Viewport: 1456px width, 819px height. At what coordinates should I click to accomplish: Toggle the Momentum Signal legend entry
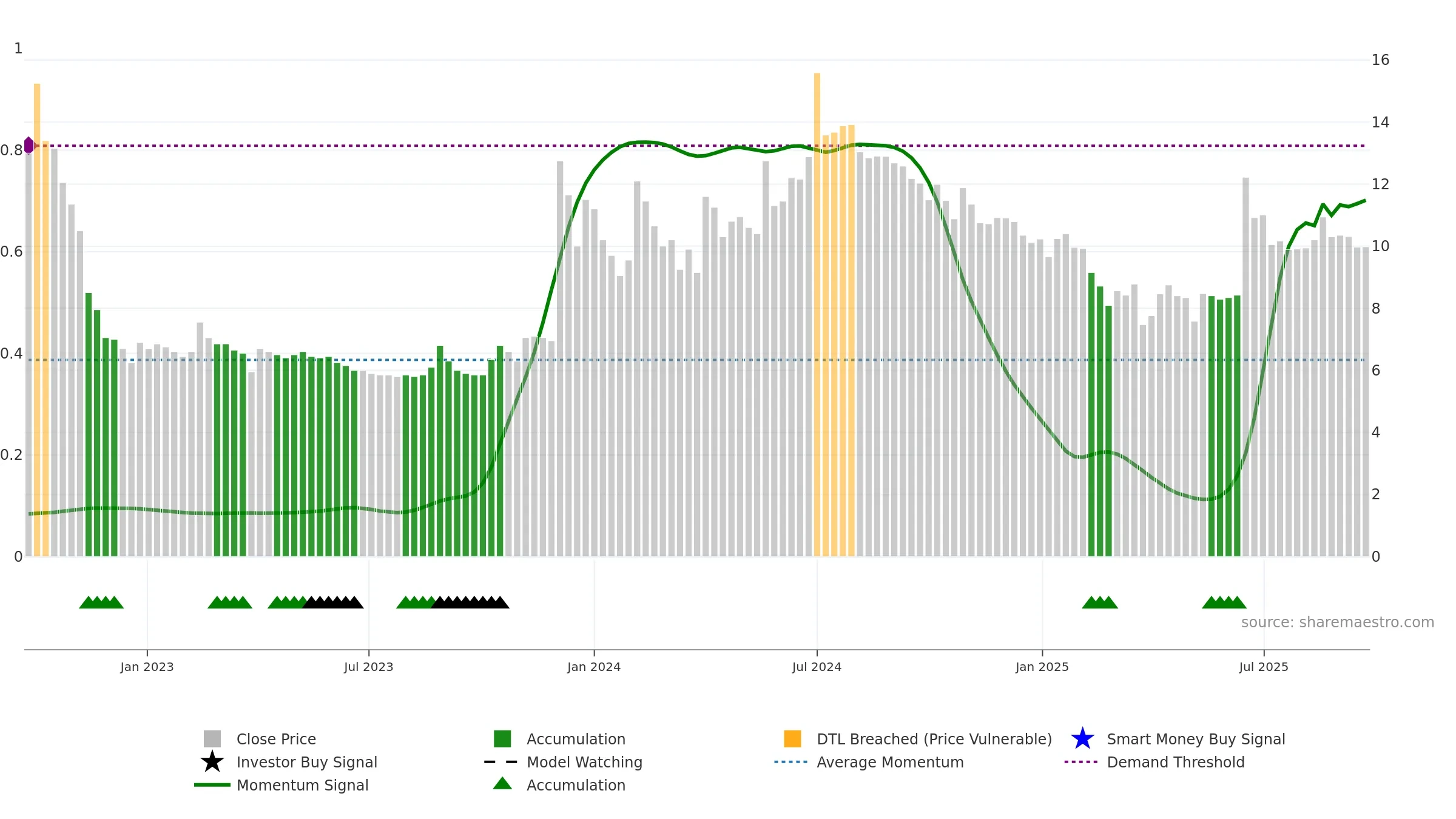click(281, 784)
